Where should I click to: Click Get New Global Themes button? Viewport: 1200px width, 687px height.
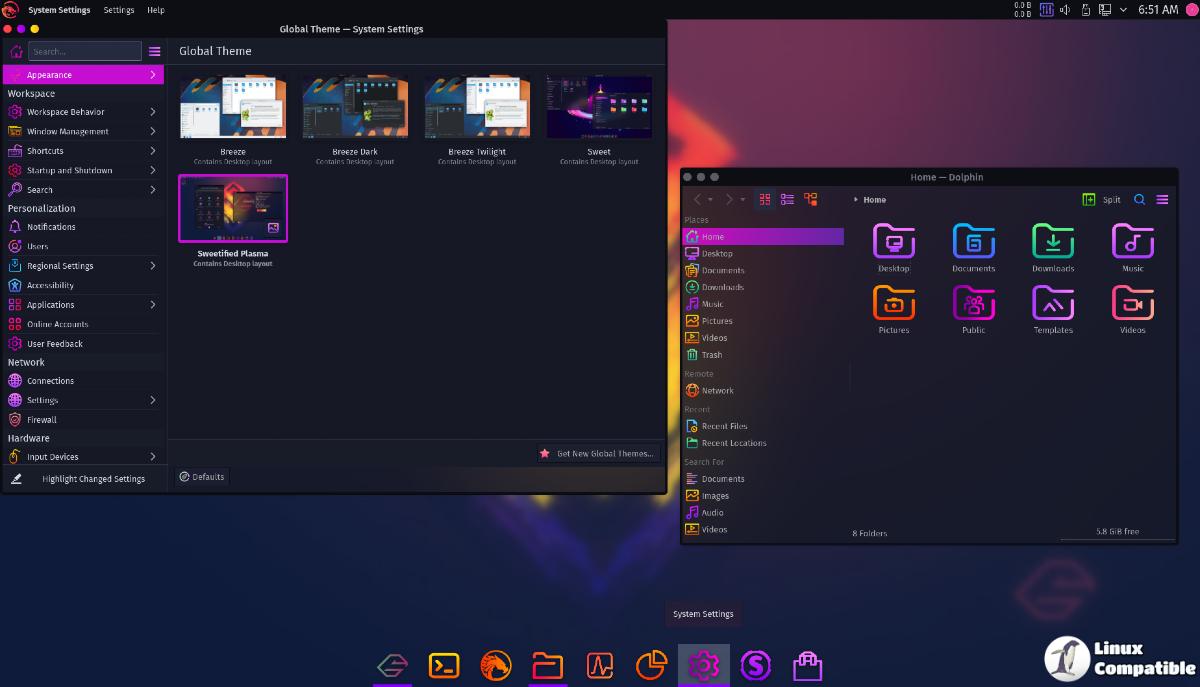tap(597, 453)
